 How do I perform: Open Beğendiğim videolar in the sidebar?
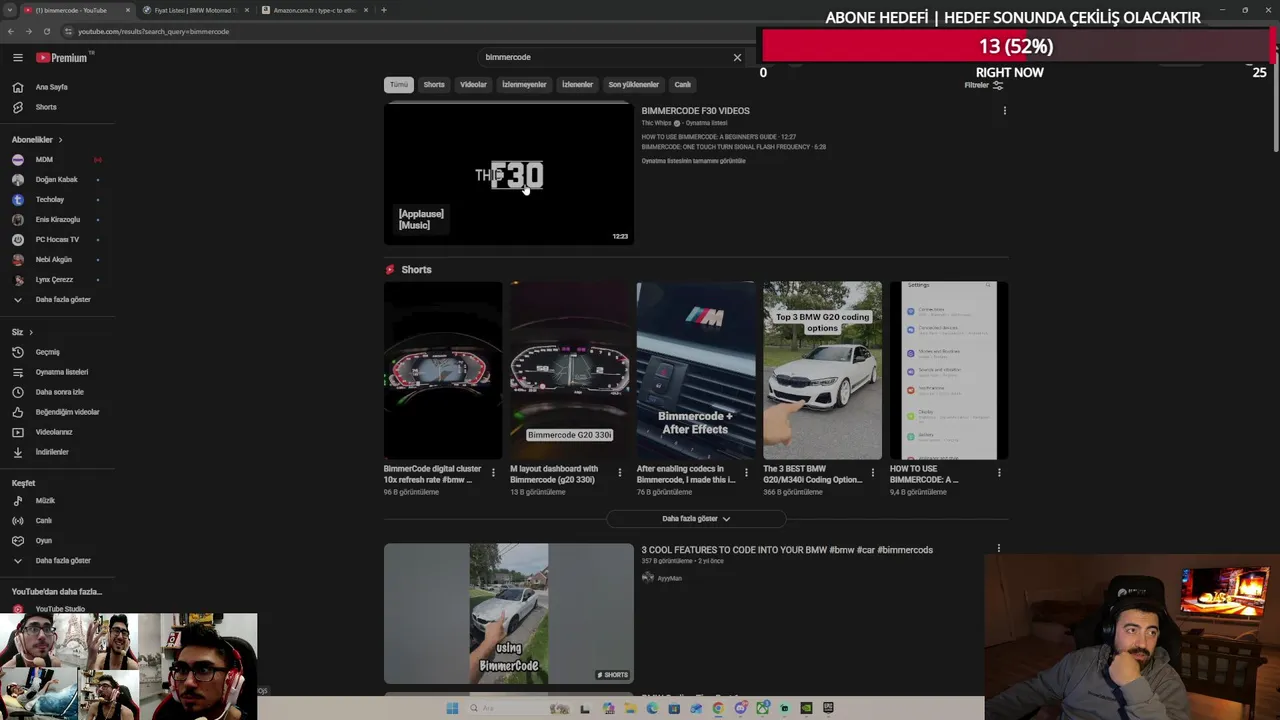coord(67,412)
